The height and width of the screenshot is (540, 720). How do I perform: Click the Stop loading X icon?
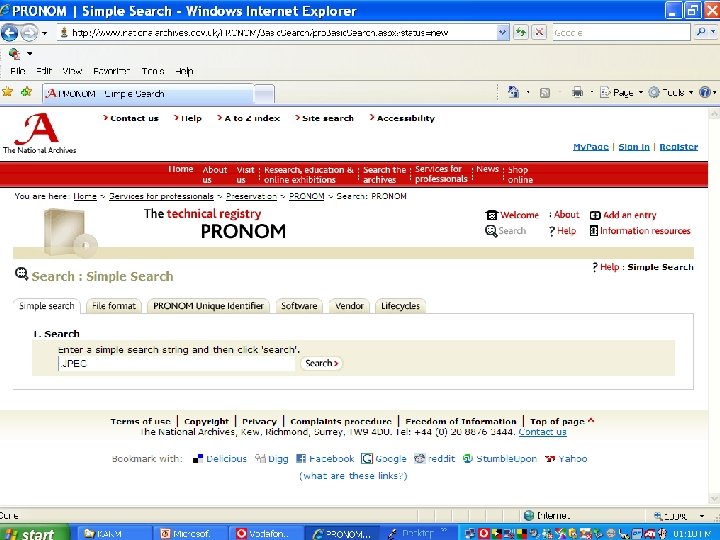click(539, 33)
